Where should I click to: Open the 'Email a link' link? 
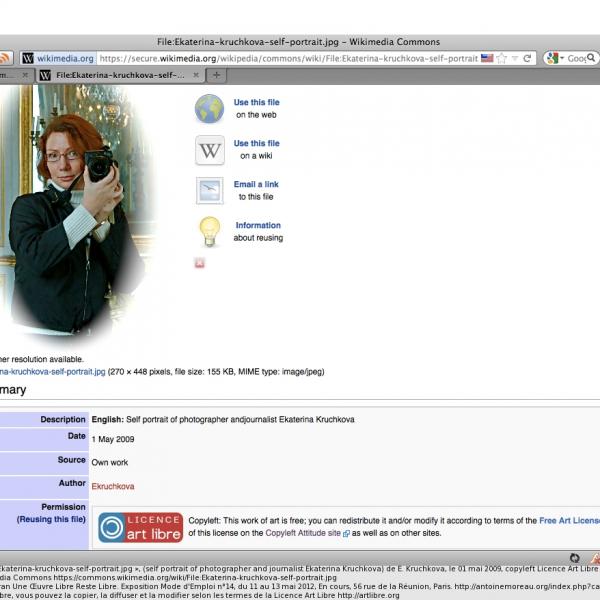pos(256,184)
